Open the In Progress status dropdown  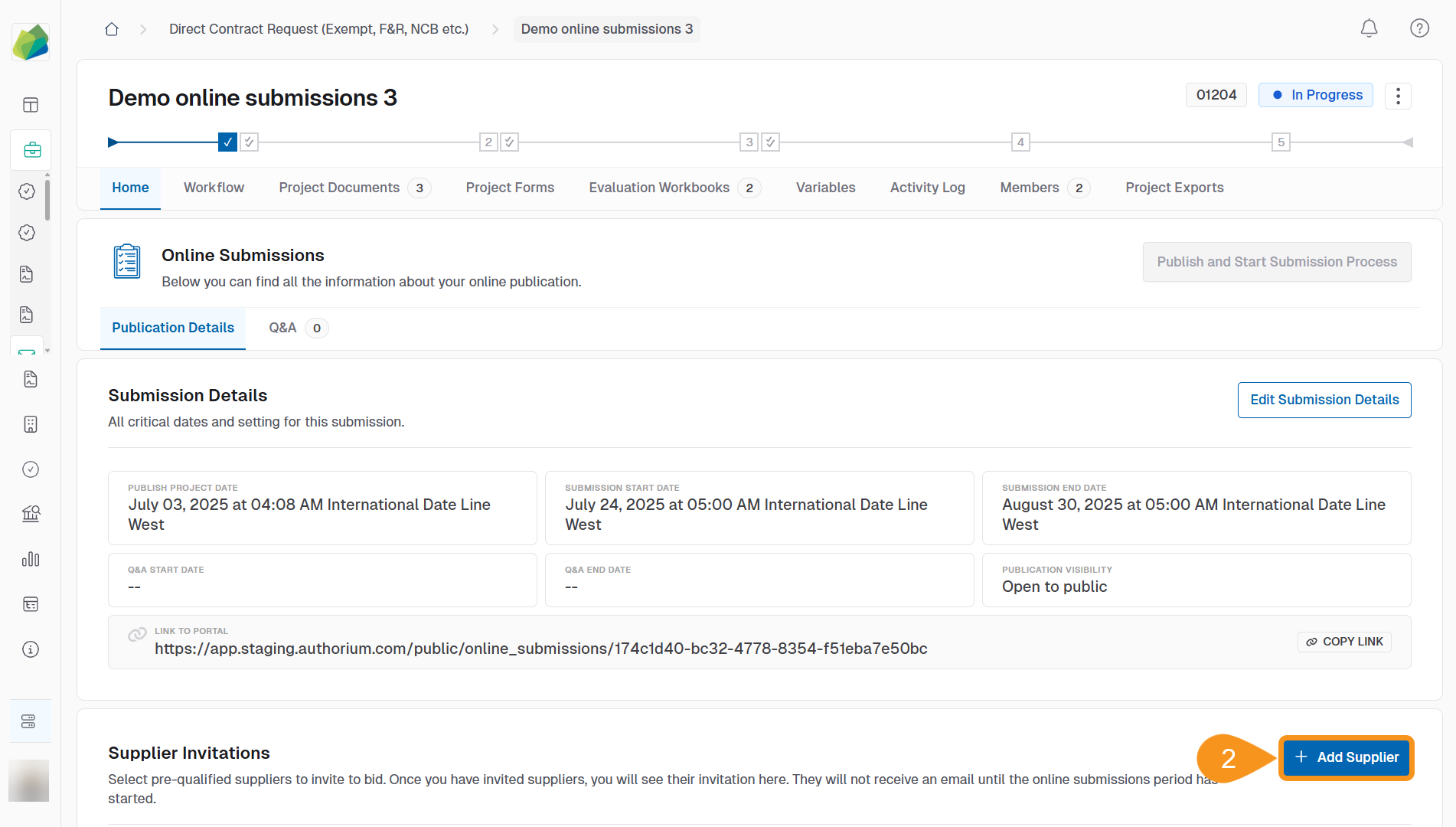[x=1316, y=95]
